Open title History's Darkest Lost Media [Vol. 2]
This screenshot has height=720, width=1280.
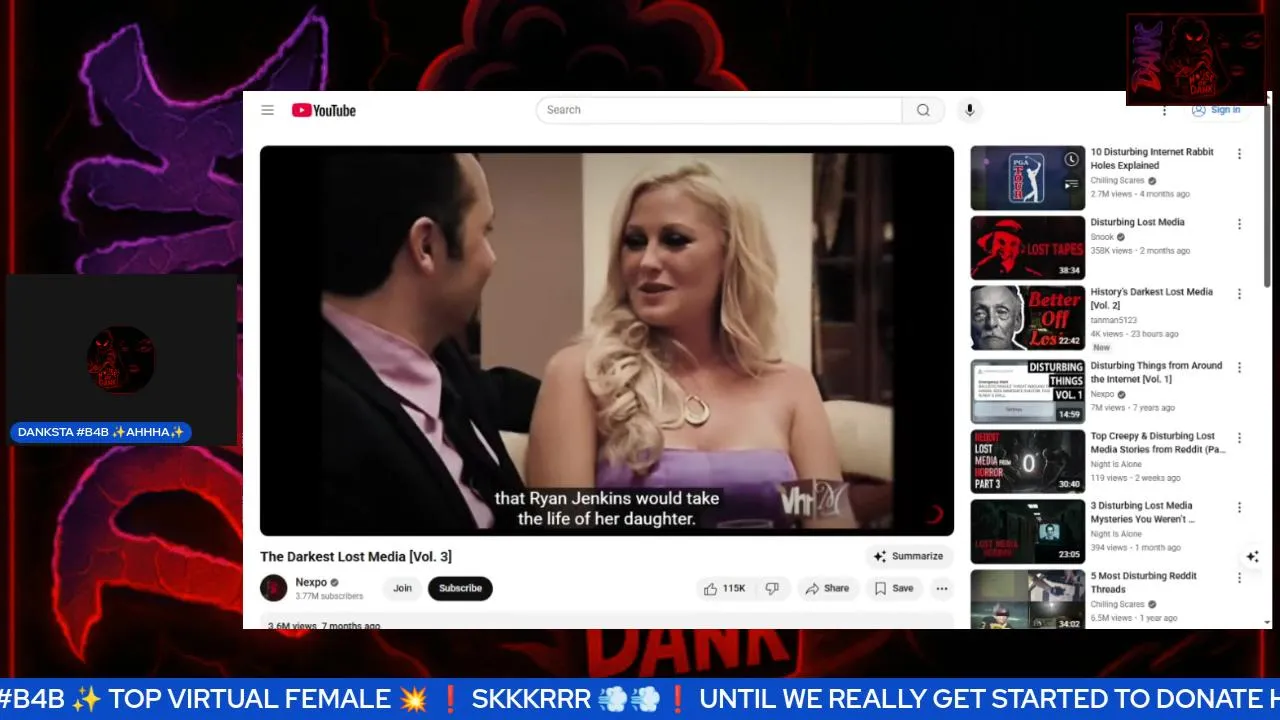coord(1151,298)
